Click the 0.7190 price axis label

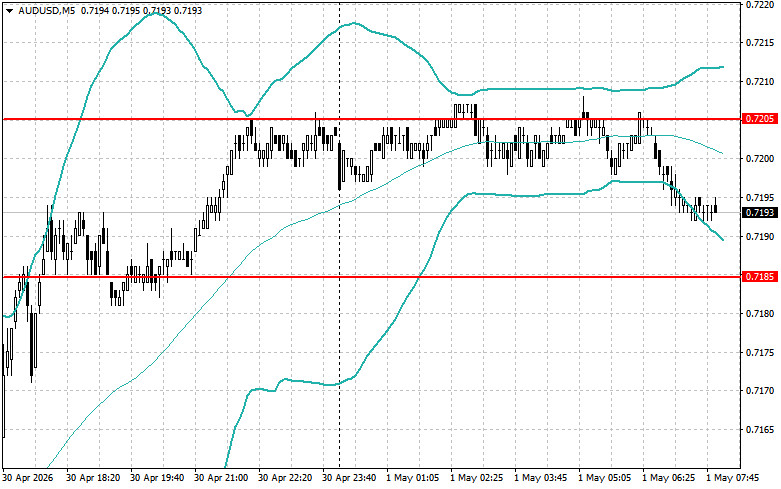760,237
